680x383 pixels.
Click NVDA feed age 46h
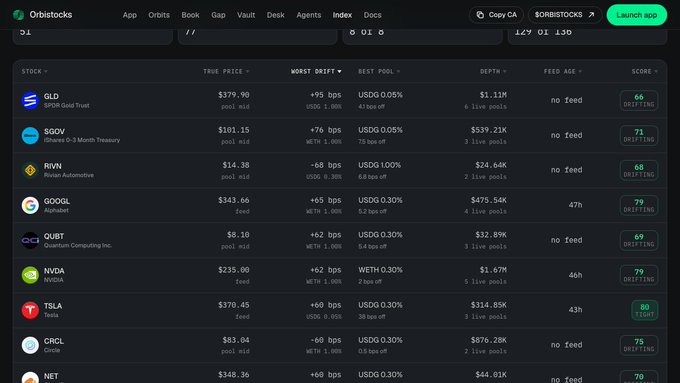pyautogui.click(x=575, y=275)
